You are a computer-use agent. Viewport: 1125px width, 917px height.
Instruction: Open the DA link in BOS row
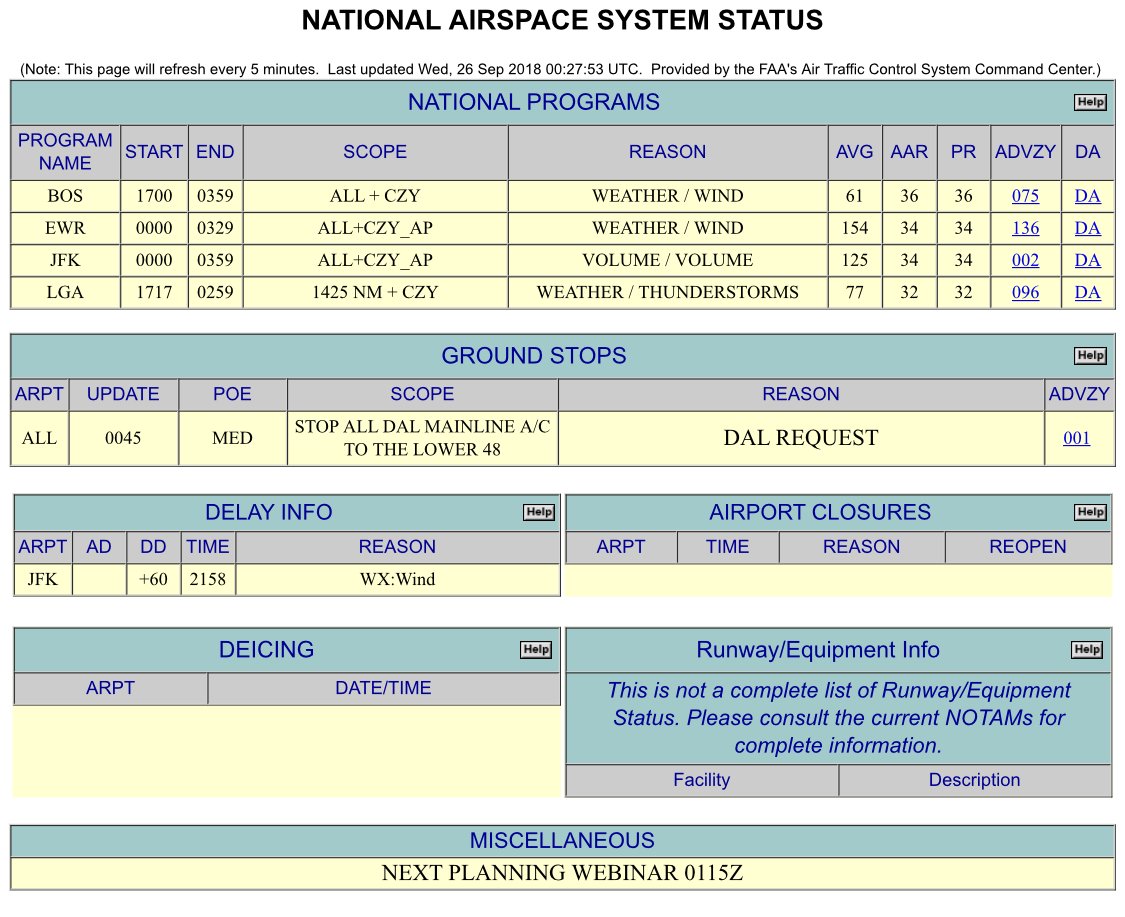click(x=1087, y=196)
